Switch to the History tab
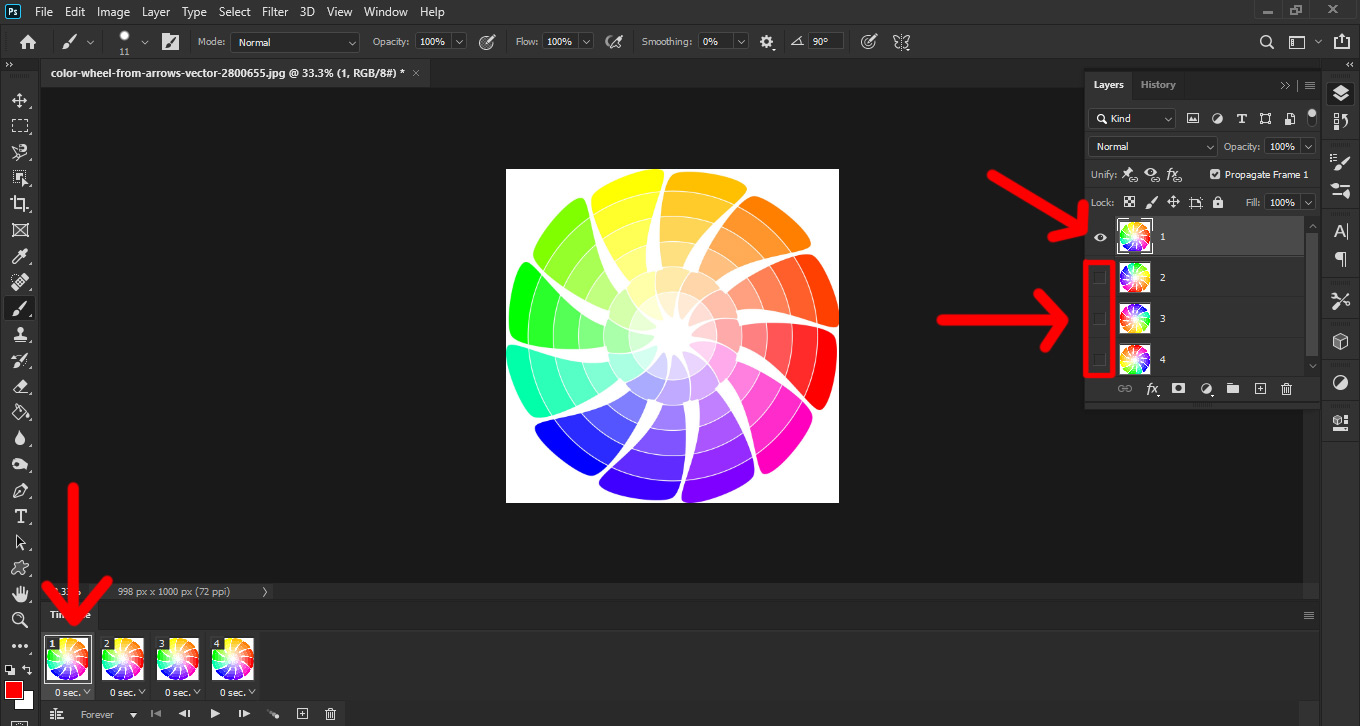The height and width of the screenshot is (726, 1360). pos(1158,85)
